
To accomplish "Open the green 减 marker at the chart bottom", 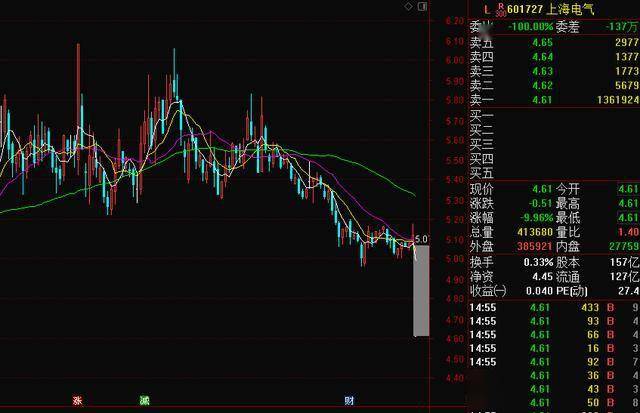I will tap(144, 400).
